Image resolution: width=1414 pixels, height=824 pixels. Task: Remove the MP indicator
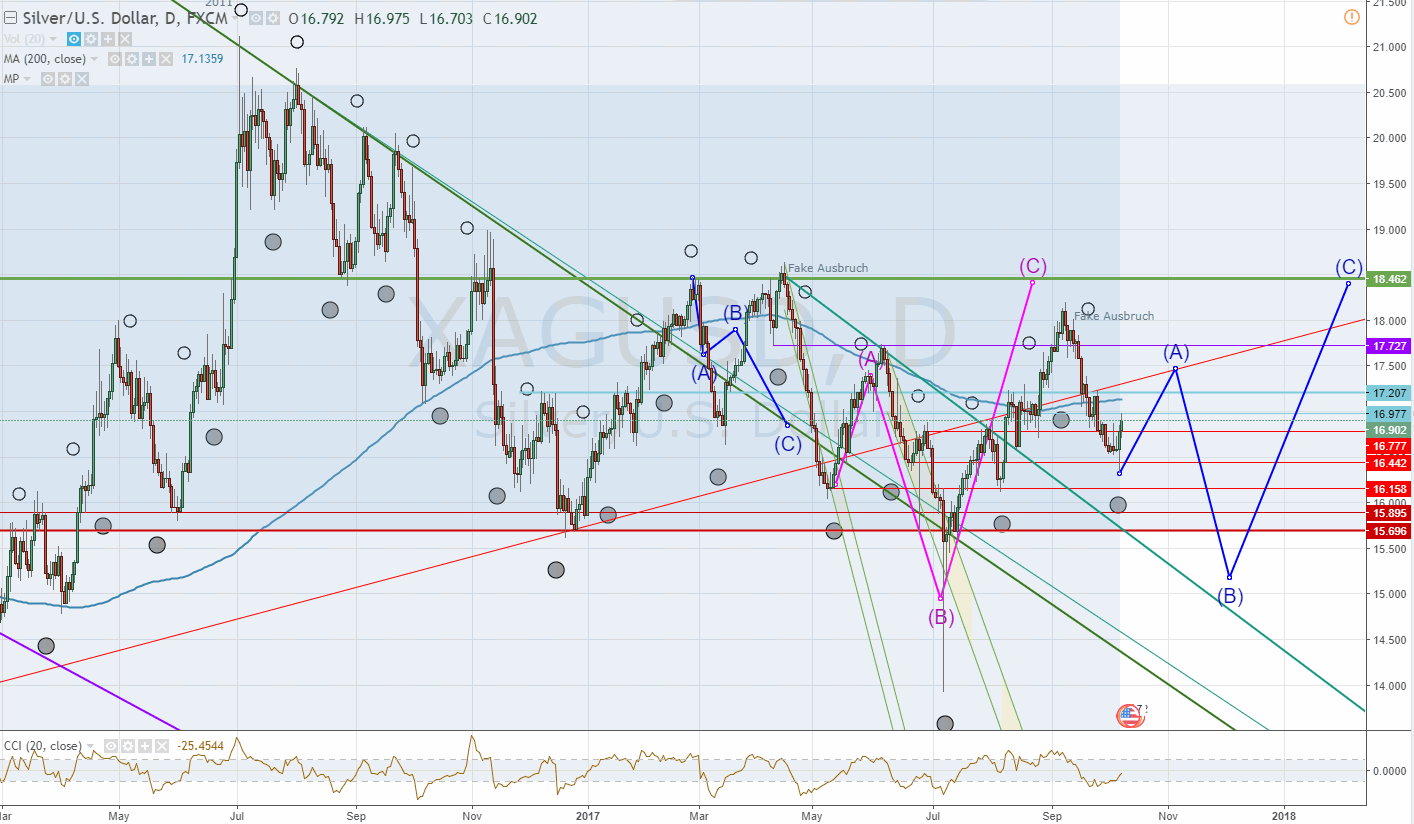(81, 79)
